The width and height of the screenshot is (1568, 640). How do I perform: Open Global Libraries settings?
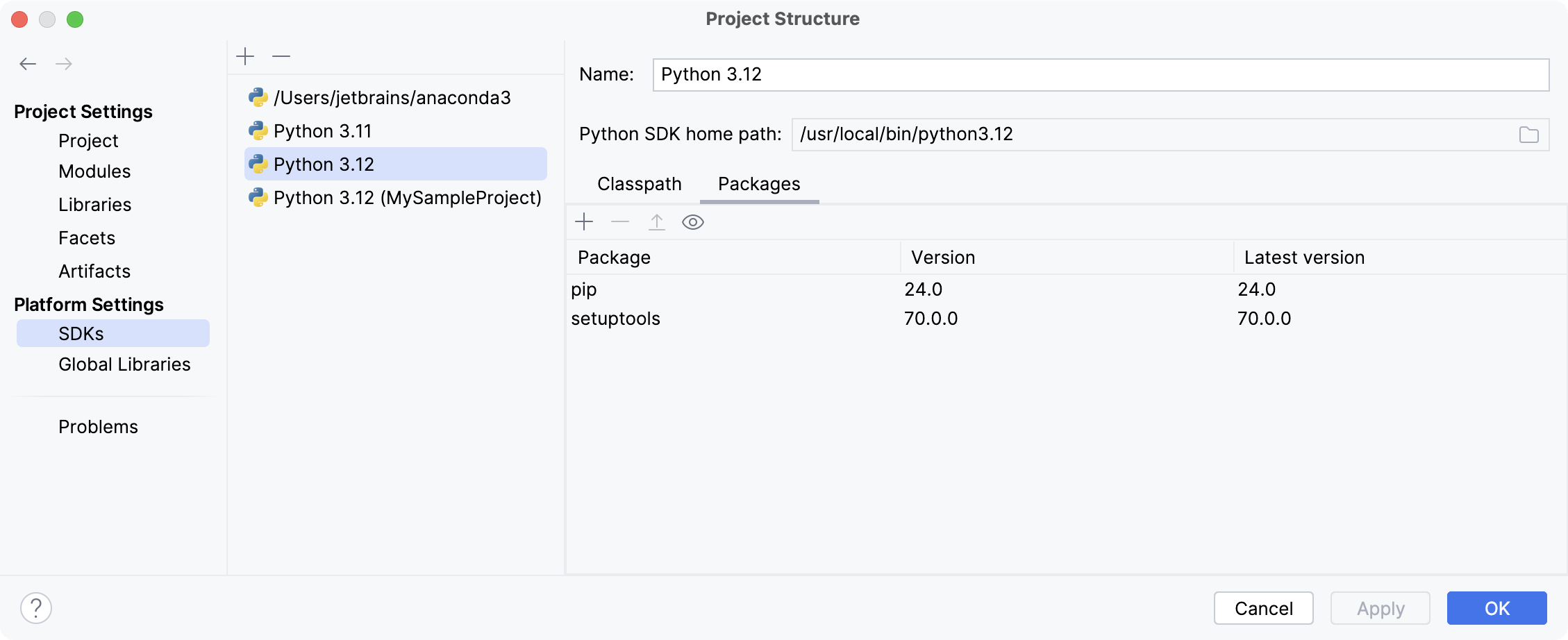pyautogui.click(x=124, y=364)
